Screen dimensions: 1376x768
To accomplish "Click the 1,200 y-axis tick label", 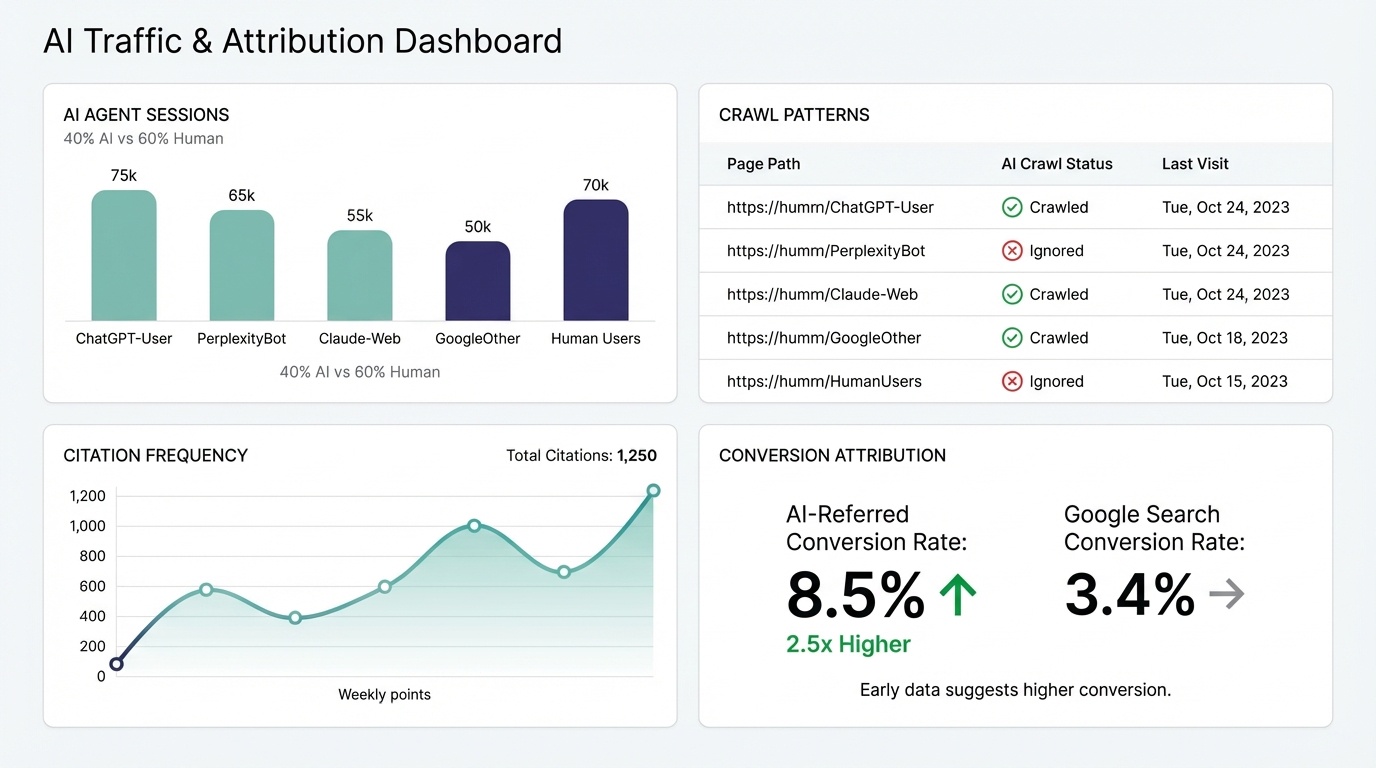I will click(x=87, y=496).
